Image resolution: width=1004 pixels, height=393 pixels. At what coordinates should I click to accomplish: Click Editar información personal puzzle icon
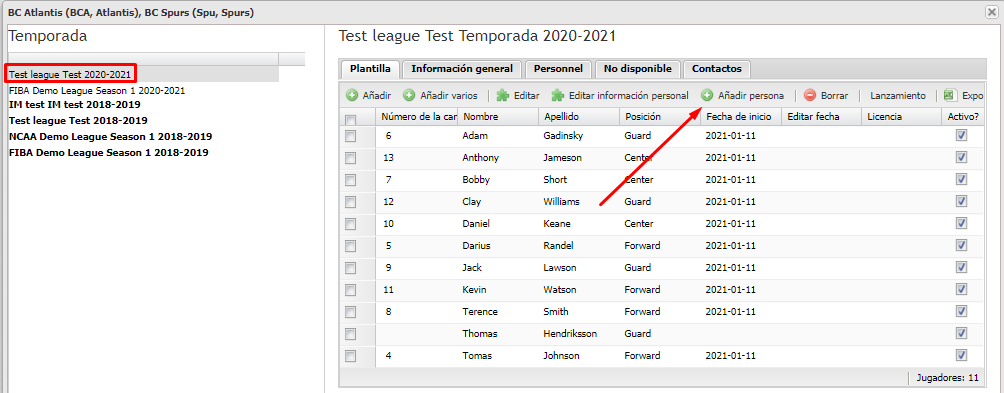(558, 95)
